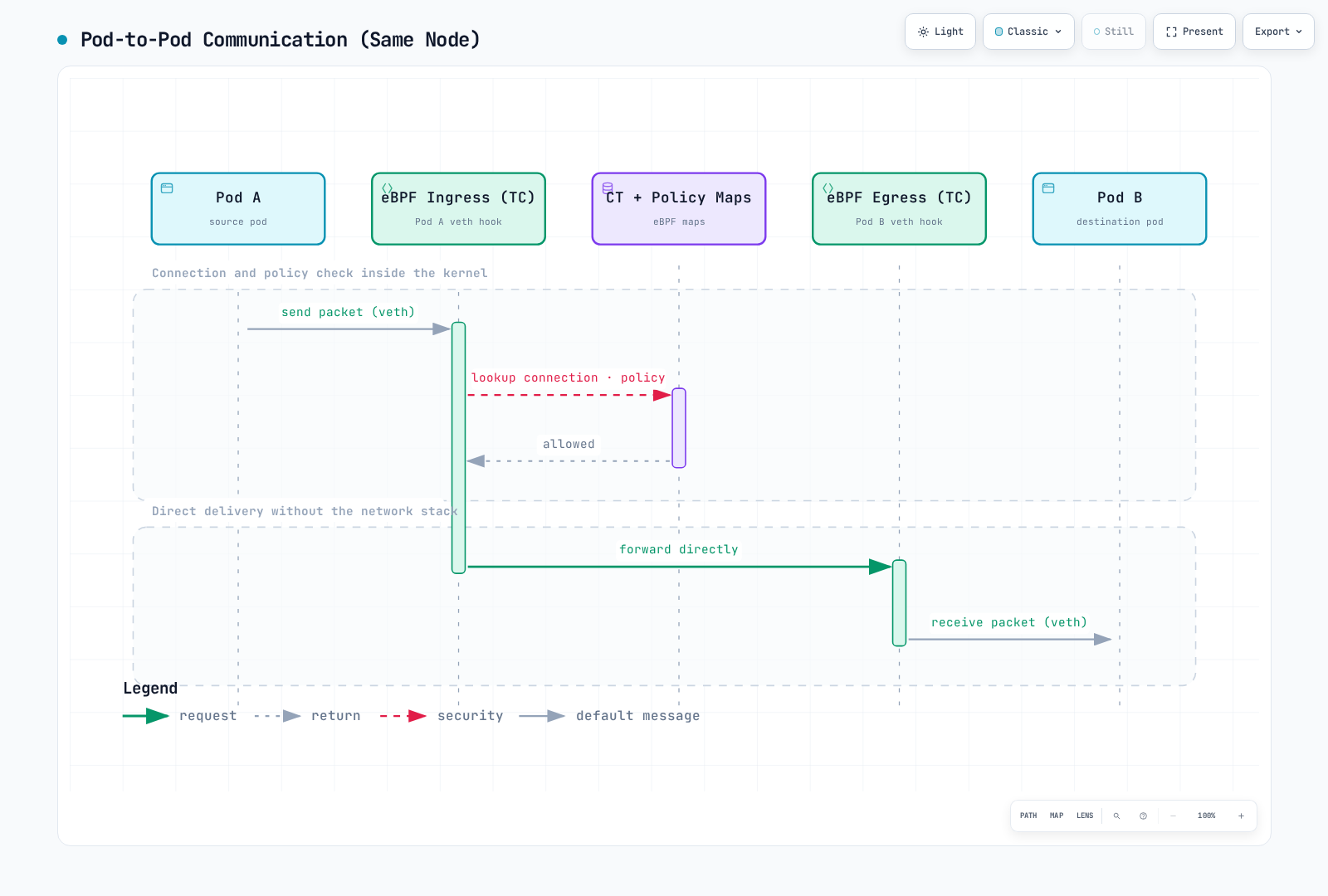Click the blue status dot beside the title
Image resolution: width=1328 pixels, height=896 pixels.
(62, 40)
